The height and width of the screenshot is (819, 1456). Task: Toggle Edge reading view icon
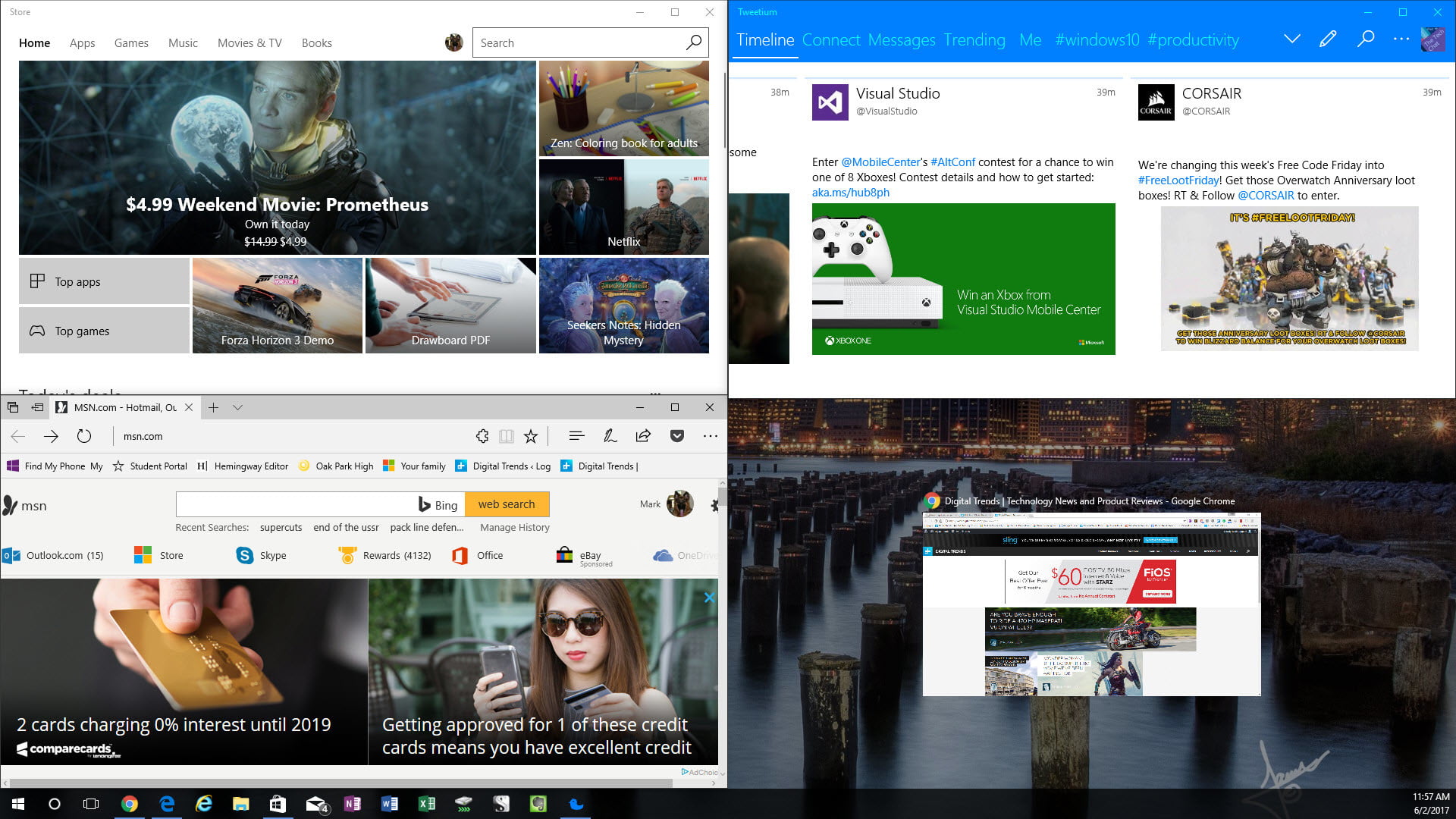[507, 436]
